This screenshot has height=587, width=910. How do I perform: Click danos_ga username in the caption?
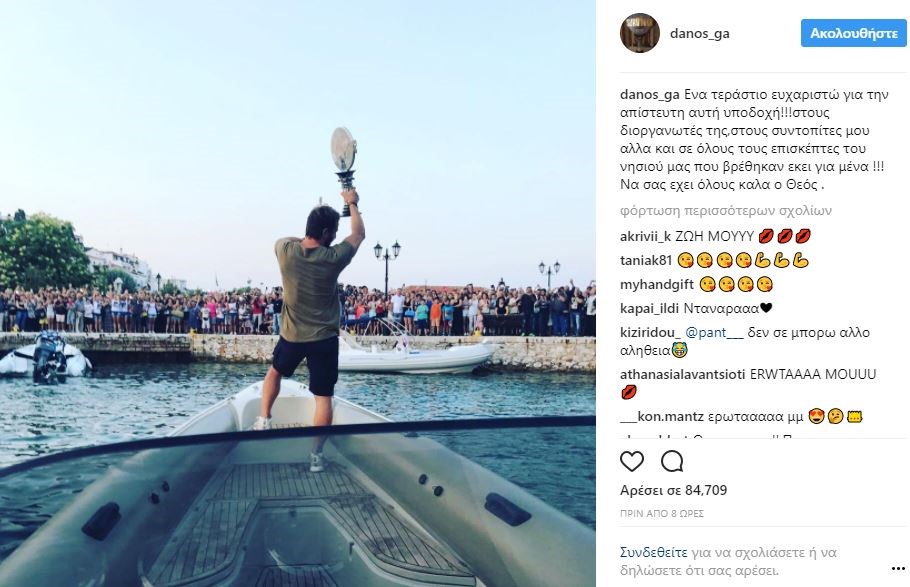649,95
